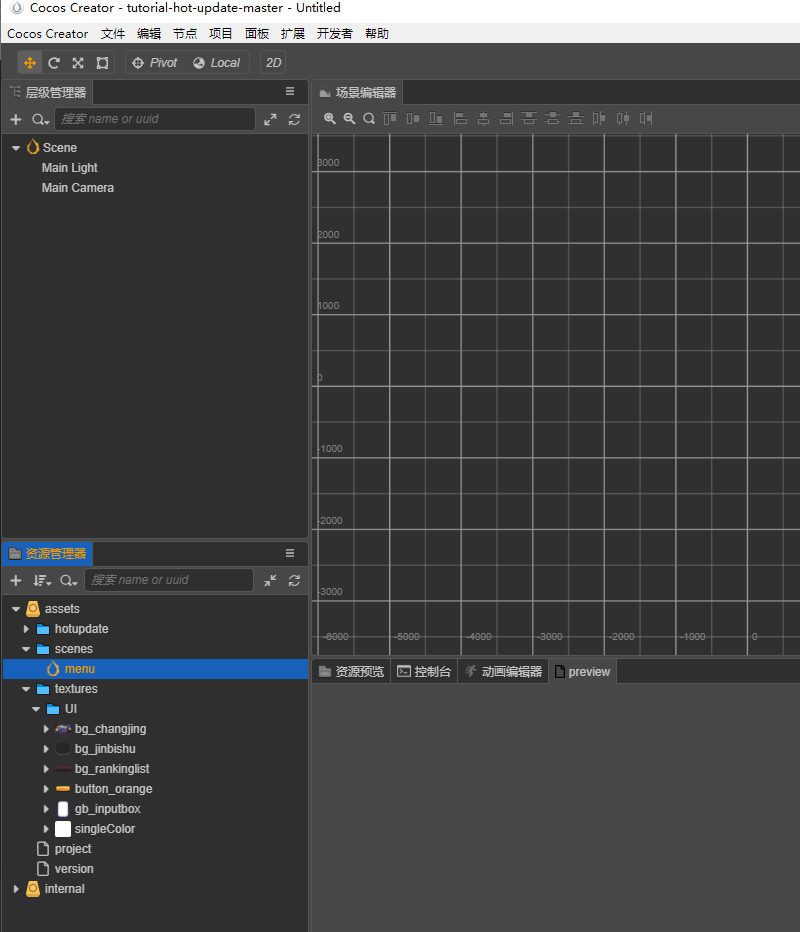Viewport: 800px width, 932px height.
Task: Open the 扩展 menu
Action: pyautogui.click(x=293, y=34)
